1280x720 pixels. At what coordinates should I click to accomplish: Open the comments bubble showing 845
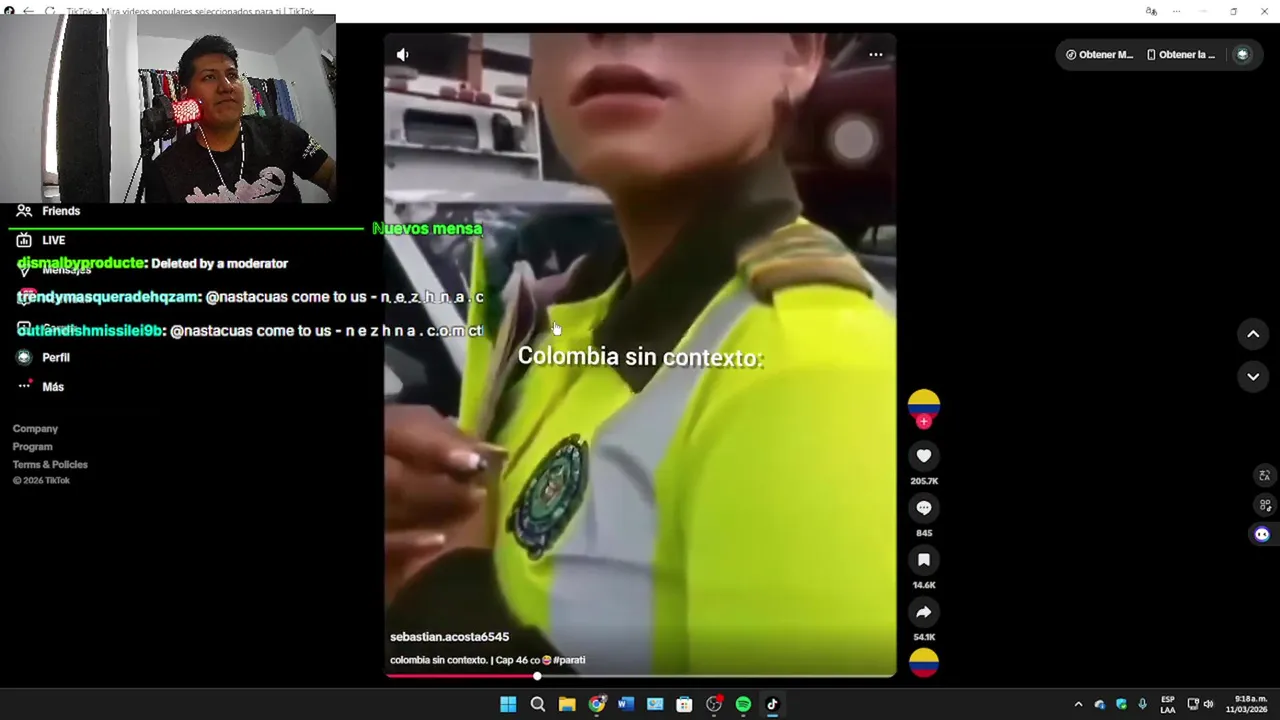(x=924, y=508)
